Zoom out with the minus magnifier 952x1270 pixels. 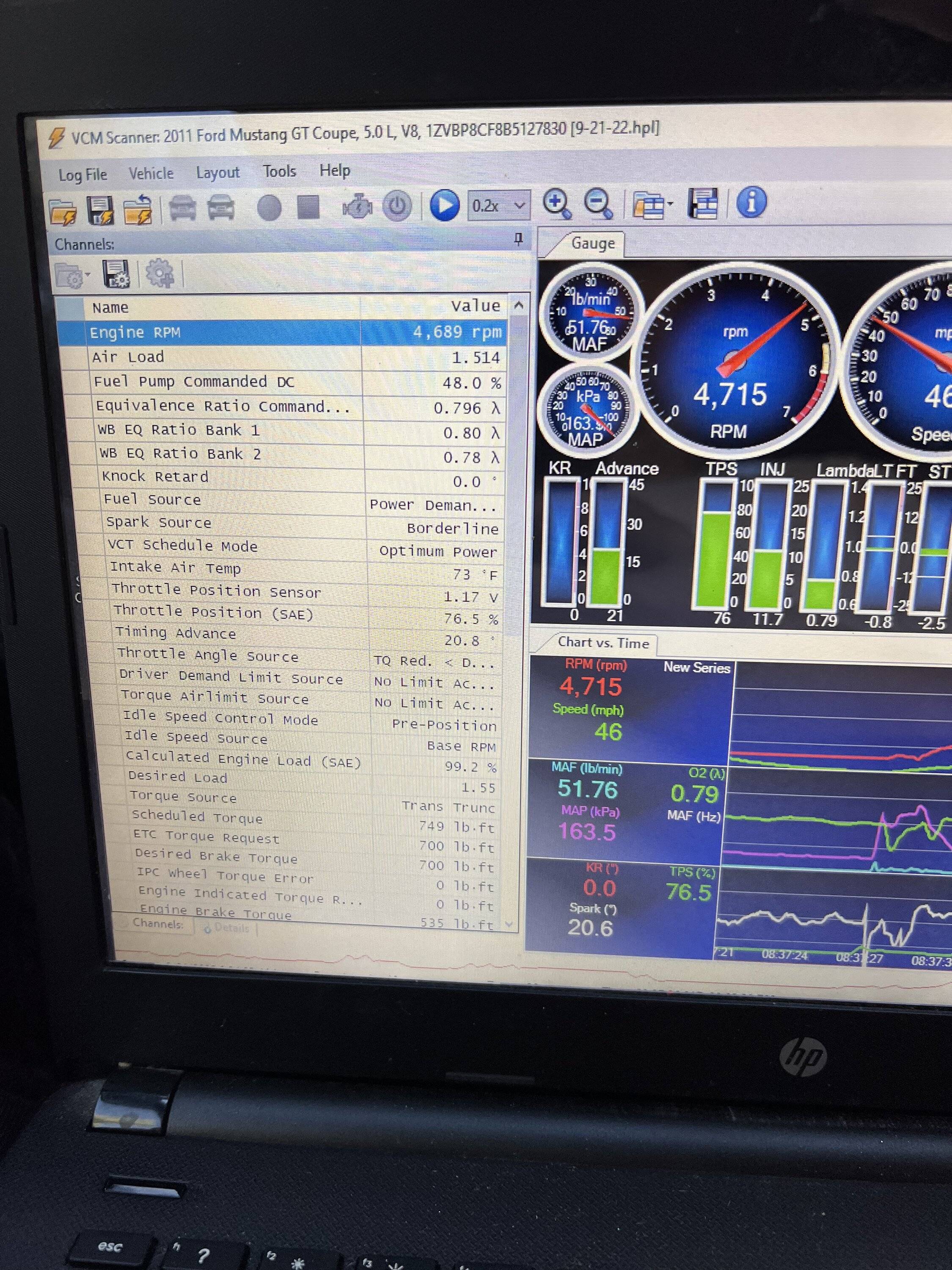[598, 204]
